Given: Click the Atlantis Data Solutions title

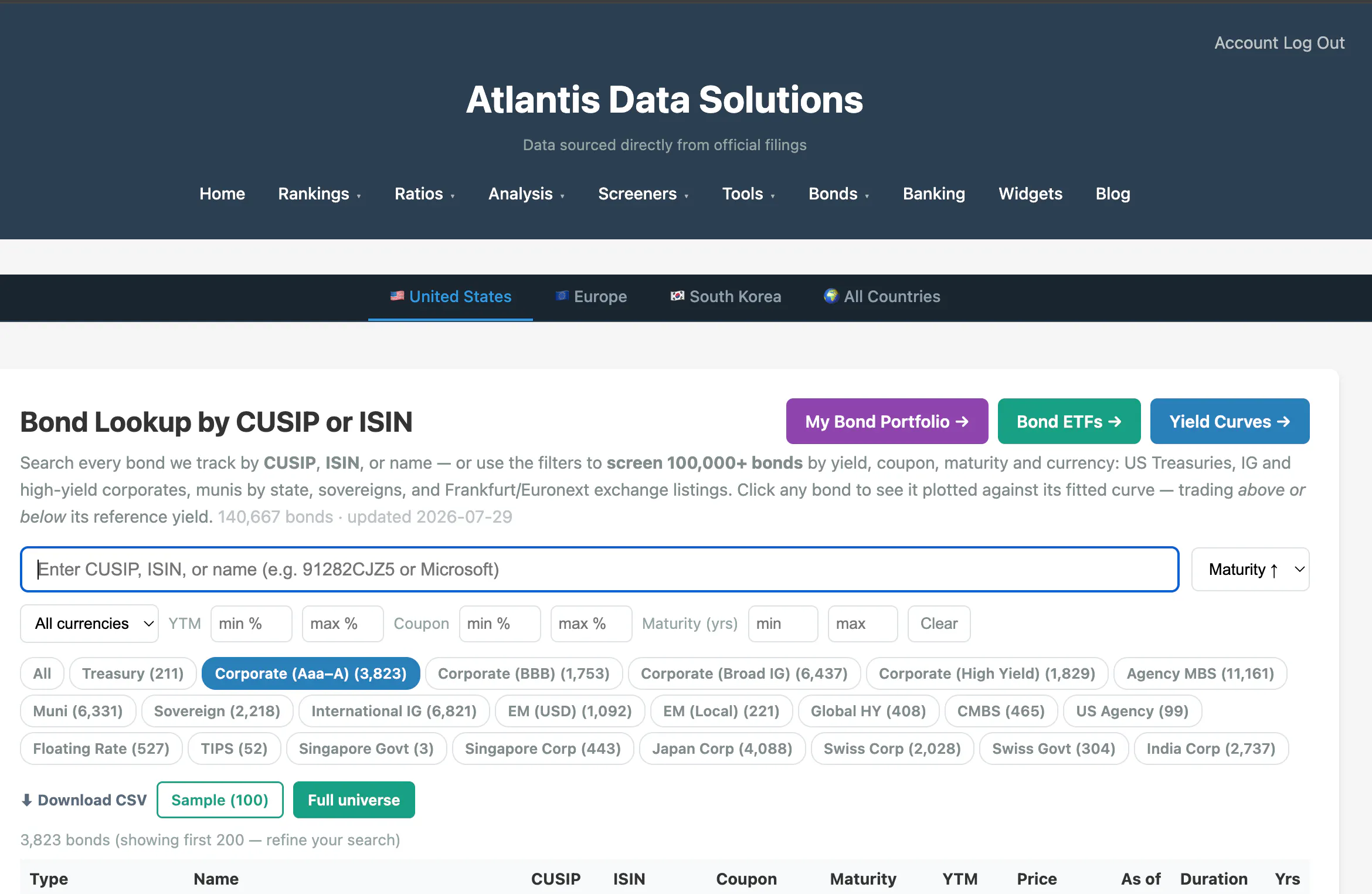Looking at the screenshot, I should pos(664,100).
